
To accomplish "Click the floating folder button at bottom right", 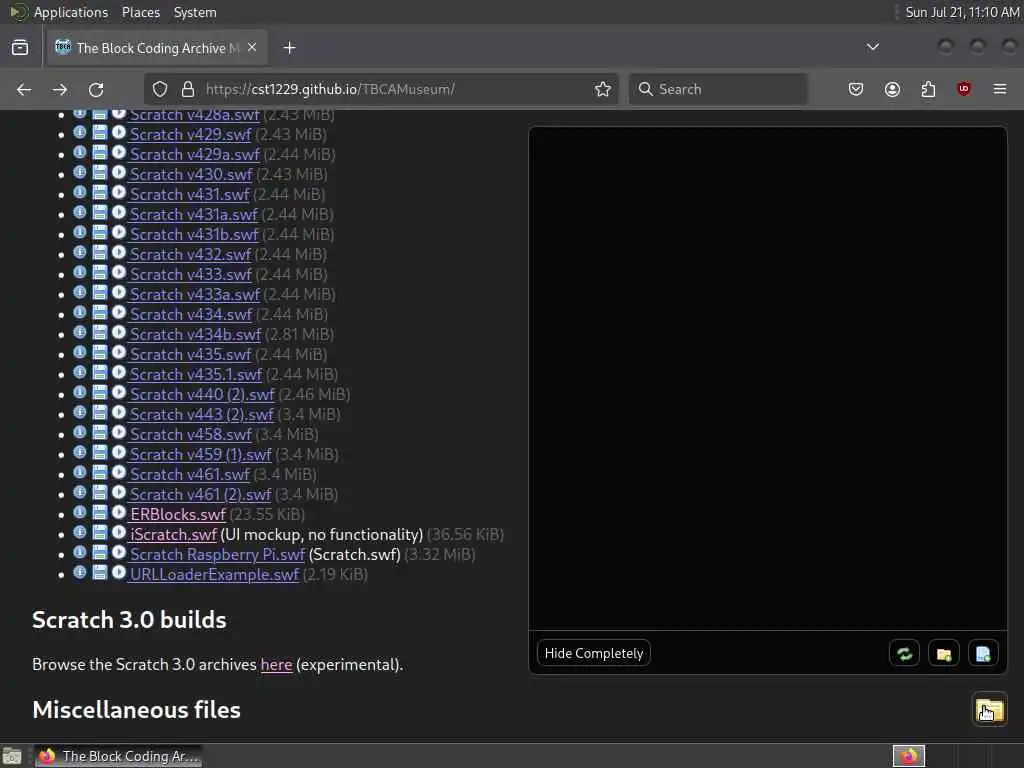I will [989, 709].
